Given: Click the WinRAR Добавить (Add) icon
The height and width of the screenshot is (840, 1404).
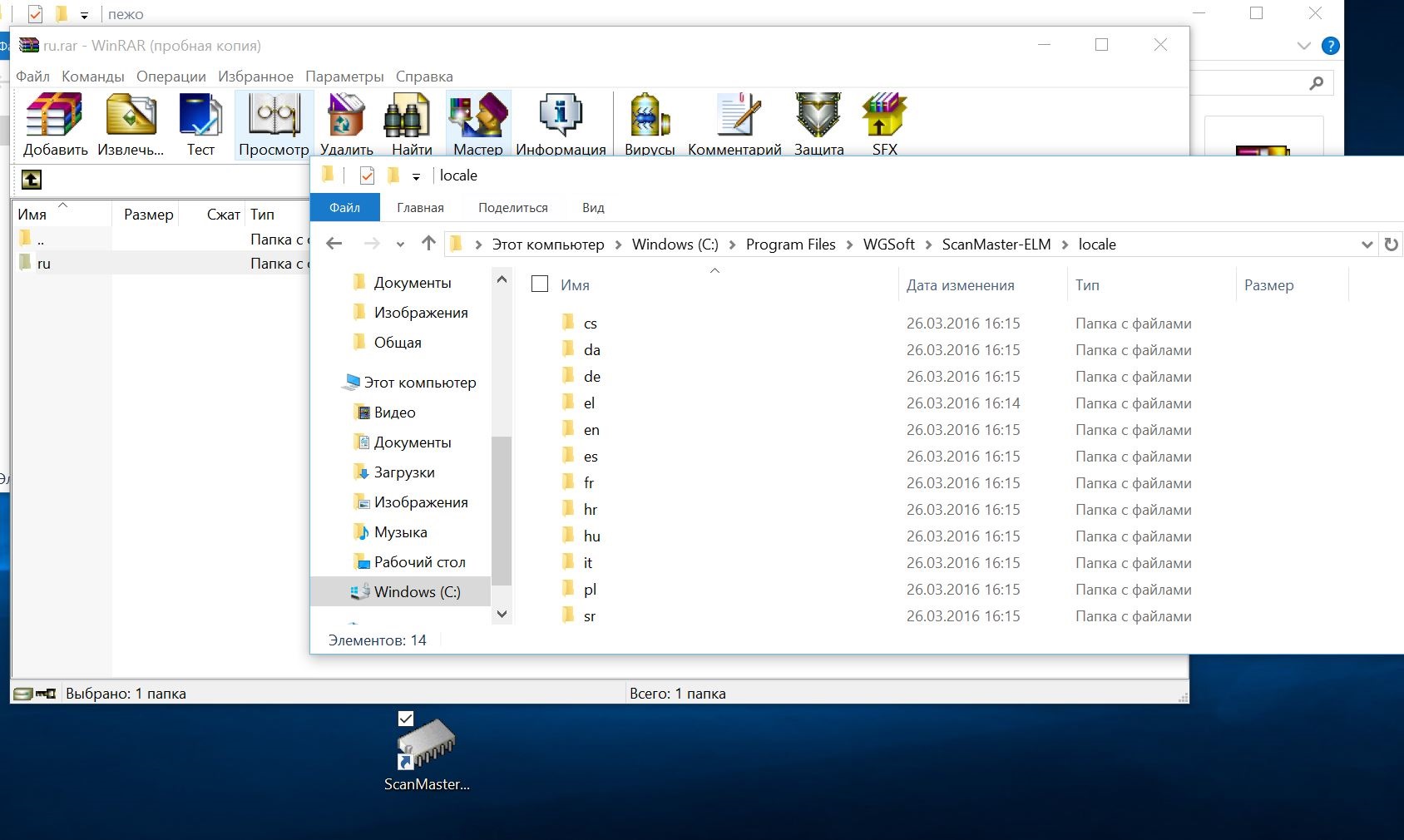Looking at the screenshot, I should [x=55, y=124].
